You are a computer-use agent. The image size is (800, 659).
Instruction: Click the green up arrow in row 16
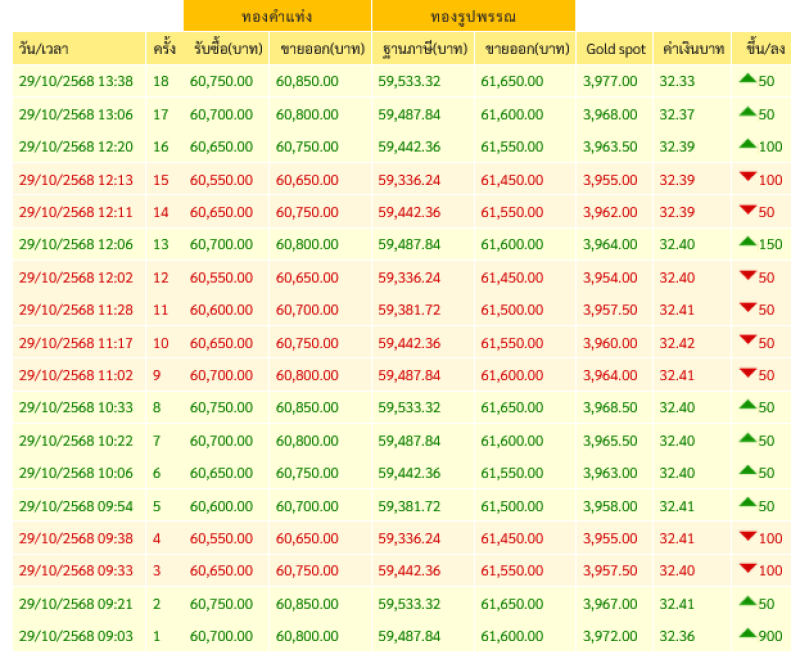coord(747,144)
